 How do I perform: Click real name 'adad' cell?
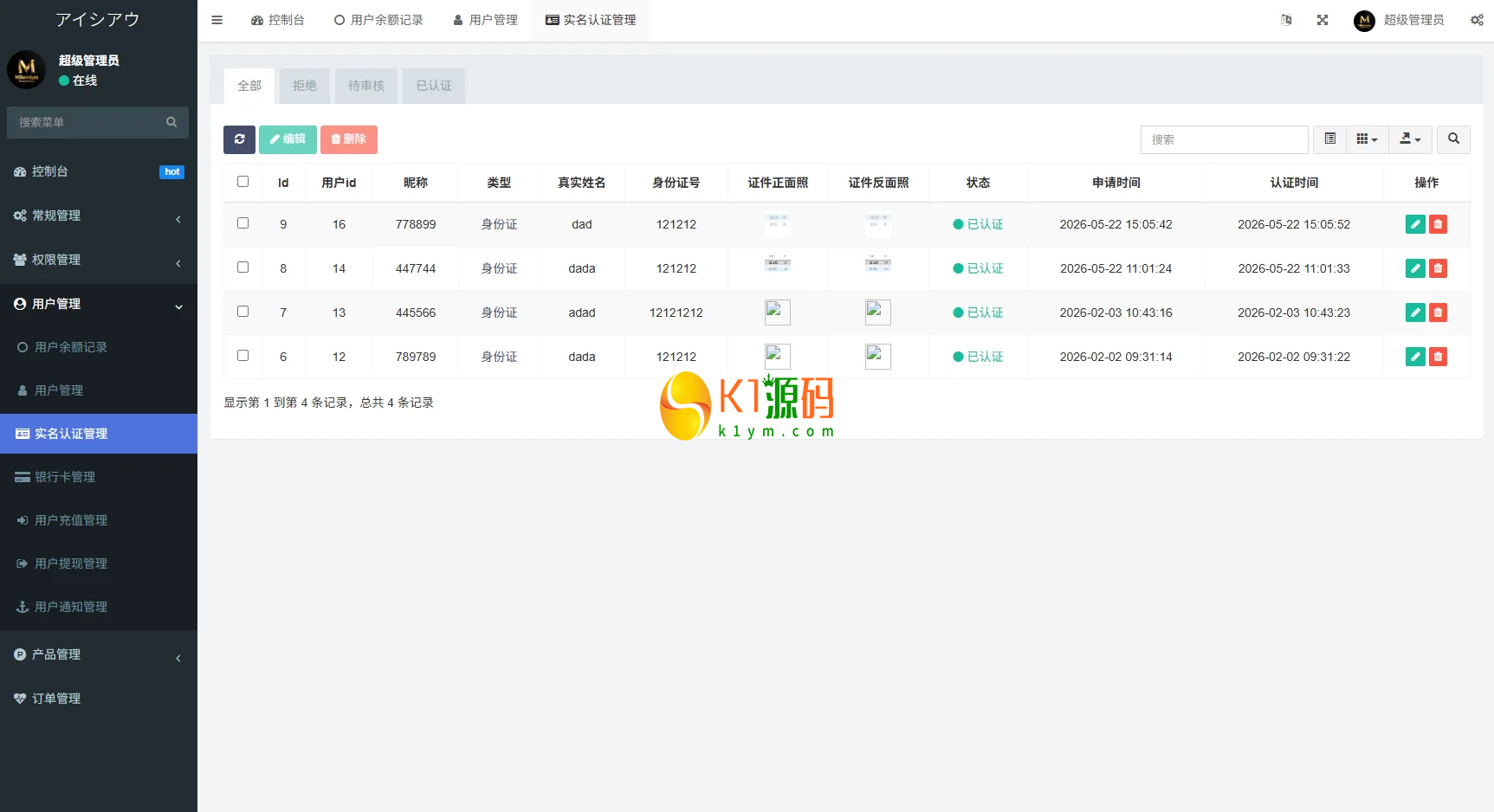click(582, 313)
